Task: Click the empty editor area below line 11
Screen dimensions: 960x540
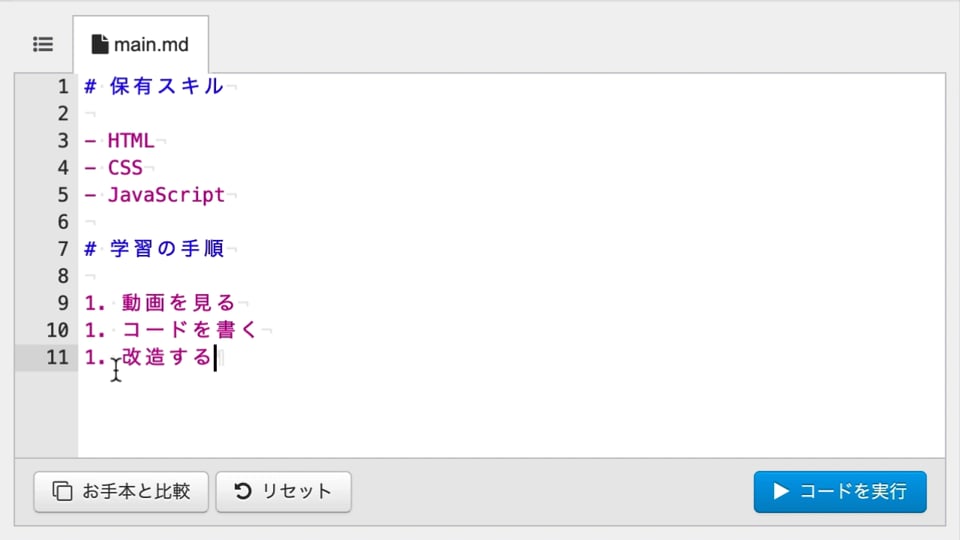Action: (x=511, y=413)
